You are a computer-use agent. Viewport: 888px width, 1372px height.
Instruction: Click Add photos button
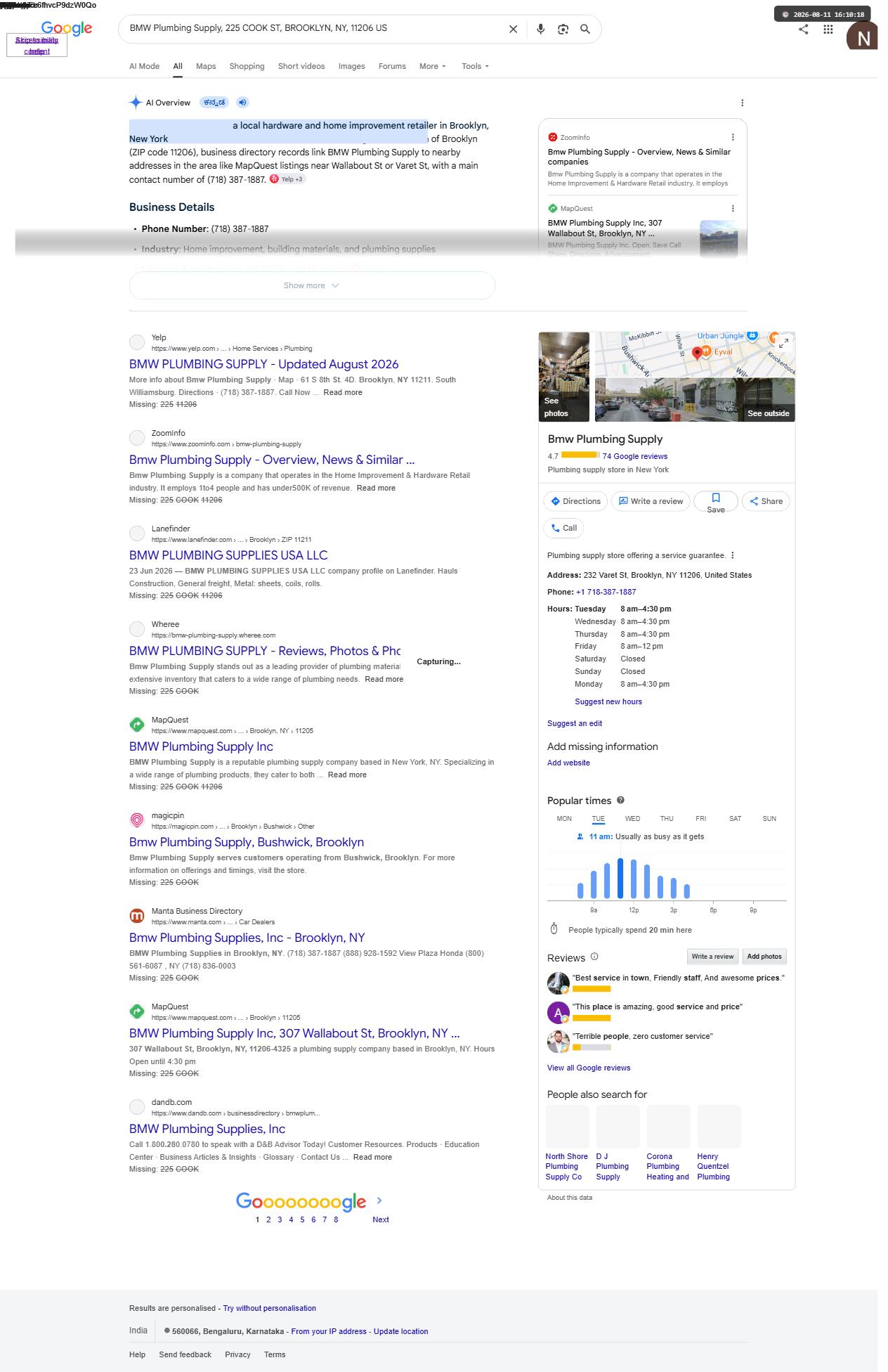764,957
